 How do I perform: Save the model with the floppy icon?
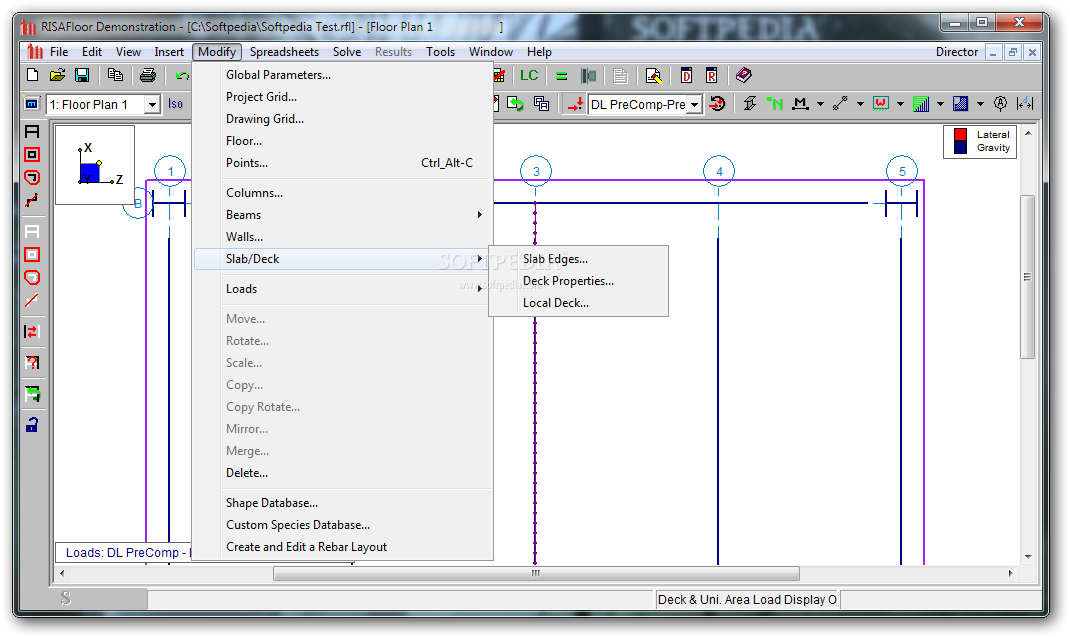pos(82,75)
